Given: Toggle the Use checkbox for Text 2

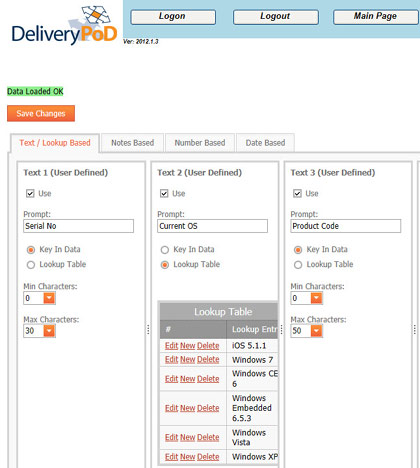Looking at the screenshot, I should 164,193.
